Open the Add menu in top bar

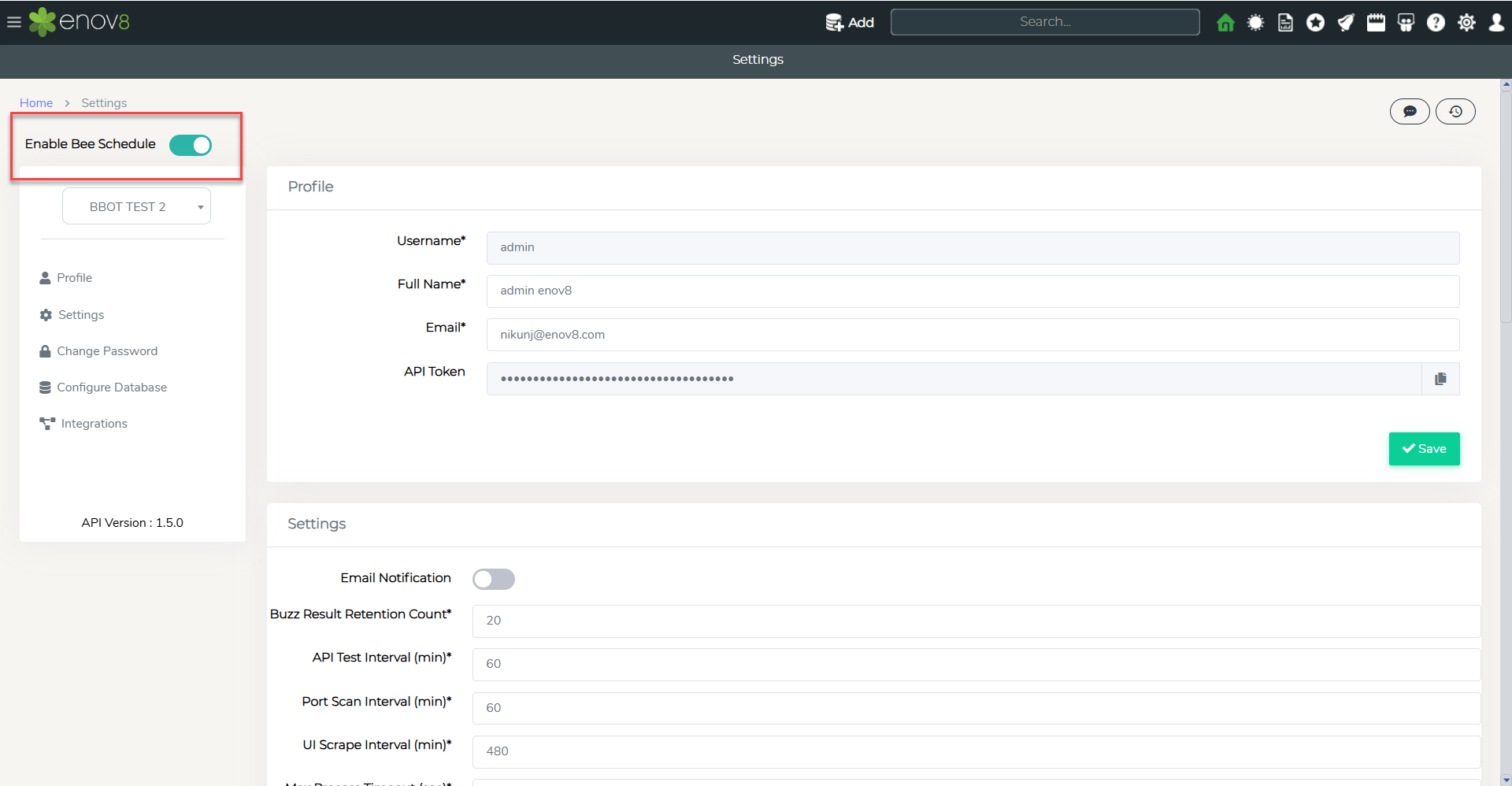coord(850,23)
